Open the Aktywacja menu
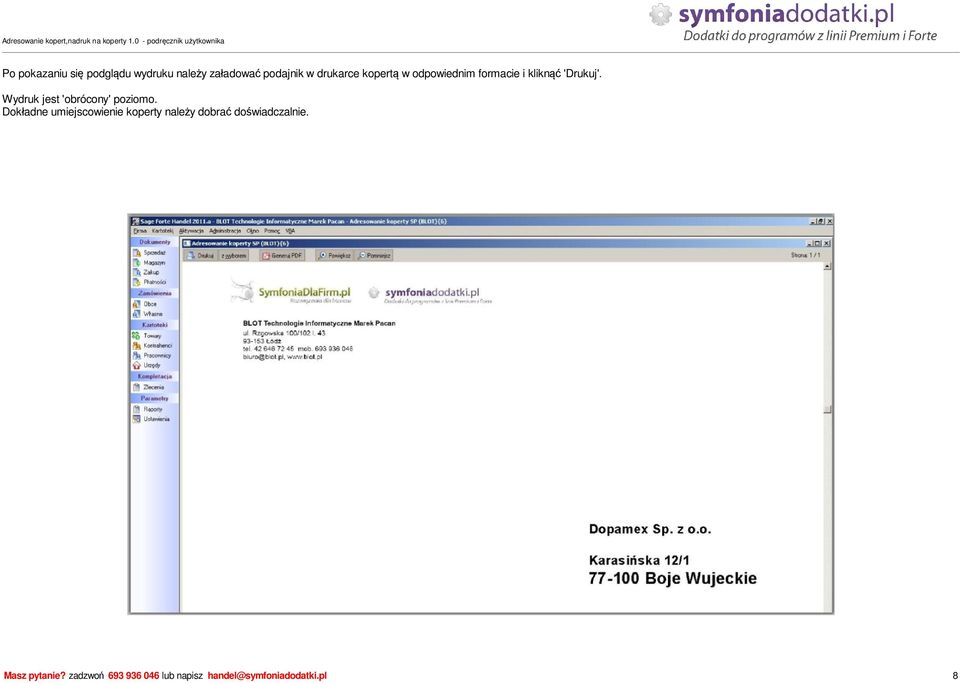This screenshot has height=683, width=960. [x=192, y=231]
